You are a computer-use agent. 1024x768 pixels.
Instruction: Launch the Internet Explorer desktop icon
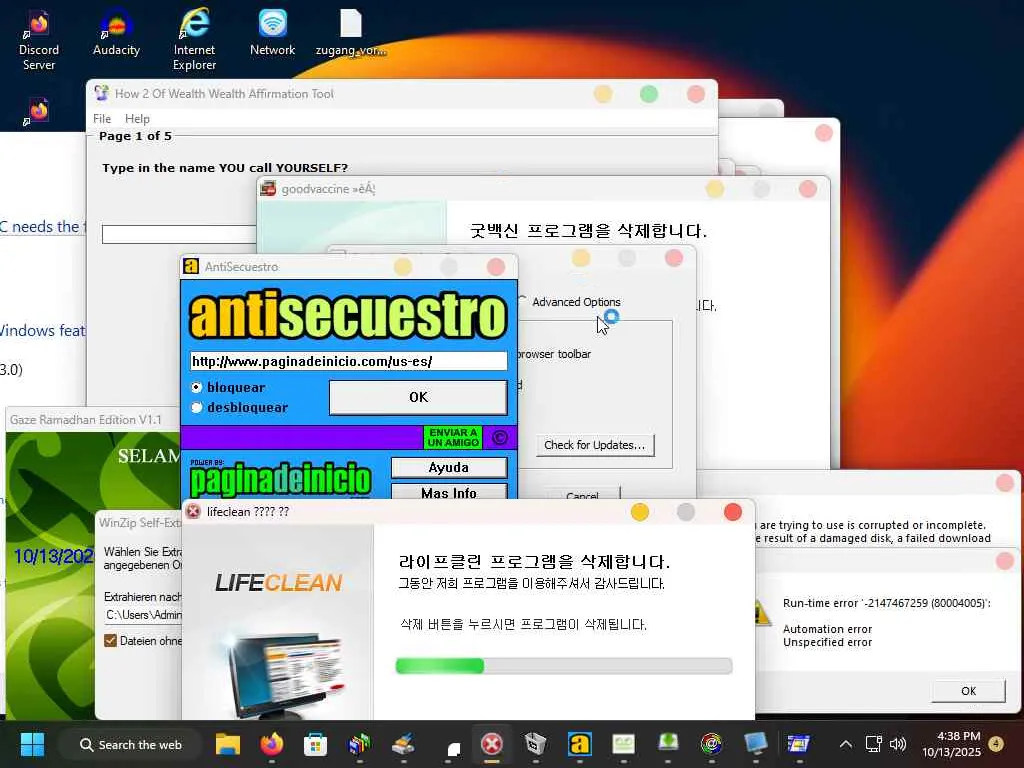tap(194, 39)
